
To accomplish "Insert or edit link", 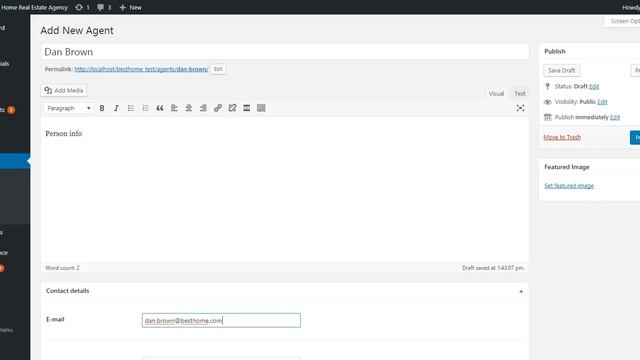I will (218, 108).
